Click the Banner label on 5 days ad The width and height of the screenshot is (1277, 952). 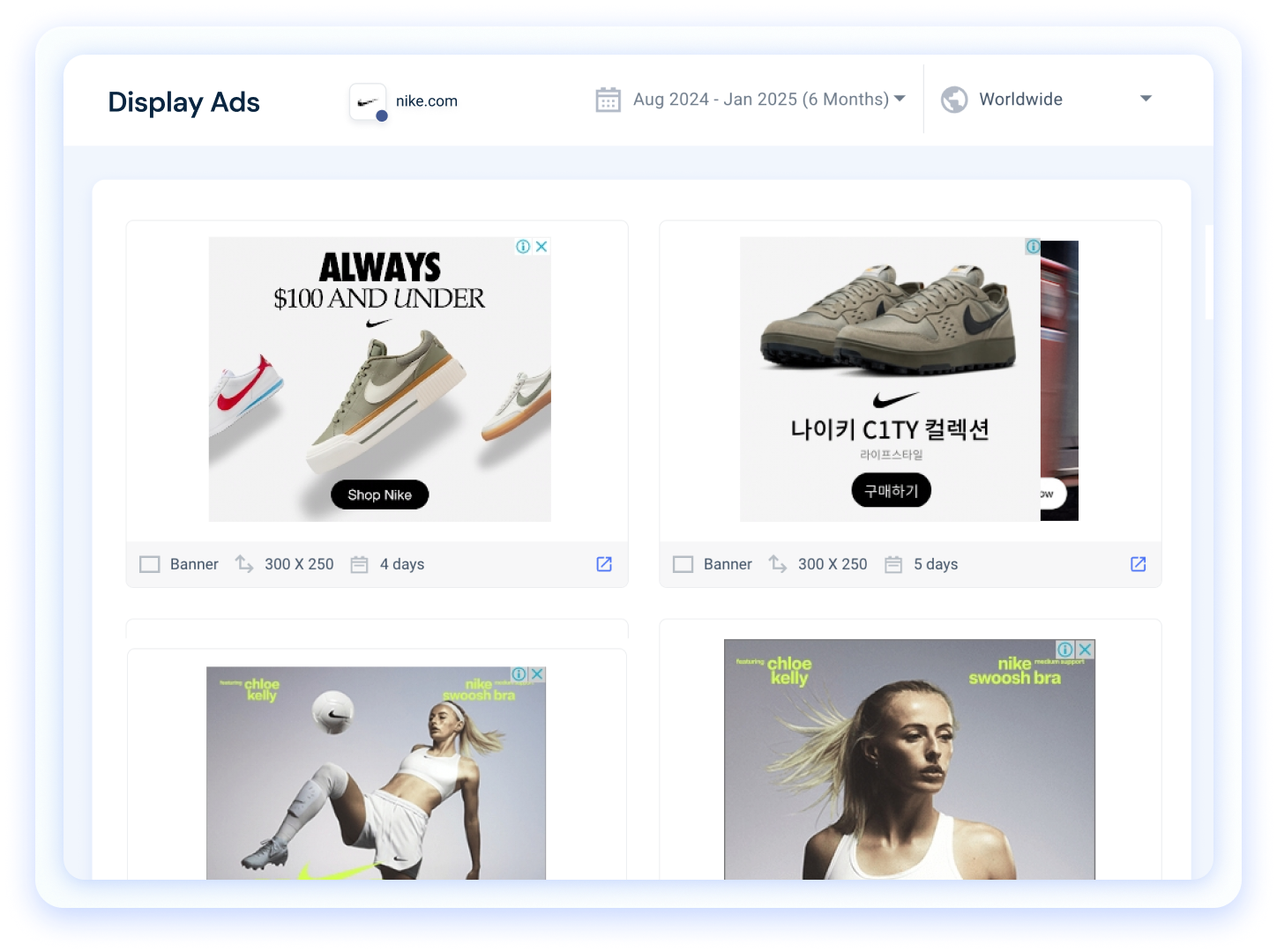728,564
